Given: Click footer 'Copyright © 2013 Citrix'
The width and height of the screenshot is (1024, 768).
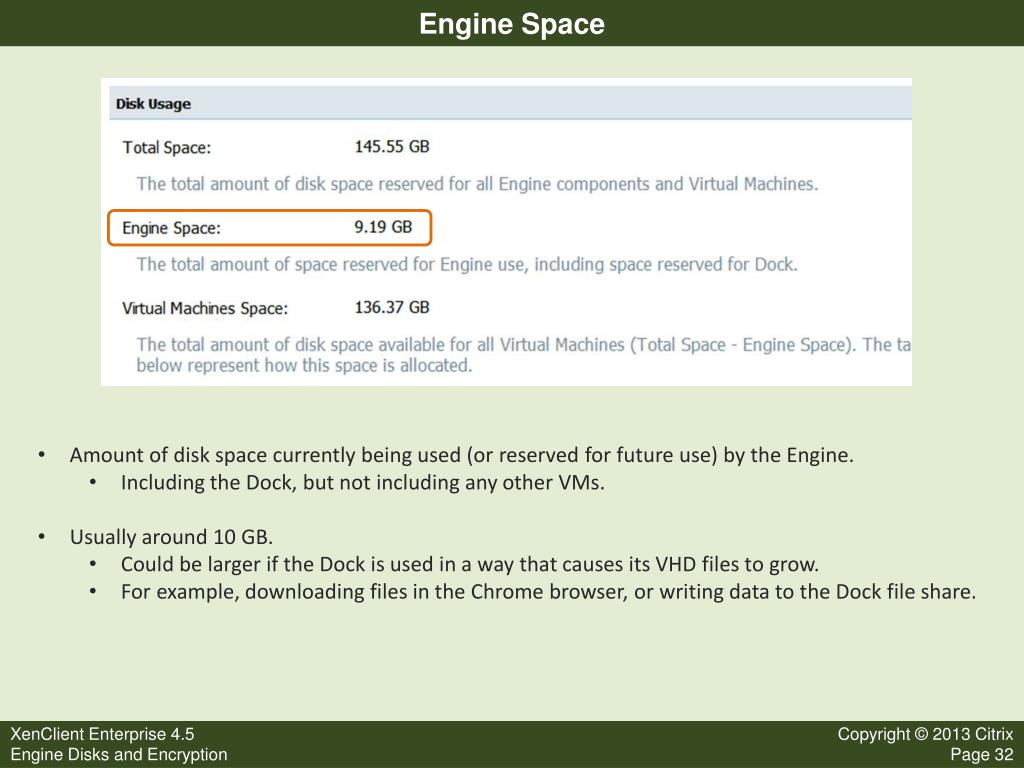Looking at the screenshot, I should 925,734.
